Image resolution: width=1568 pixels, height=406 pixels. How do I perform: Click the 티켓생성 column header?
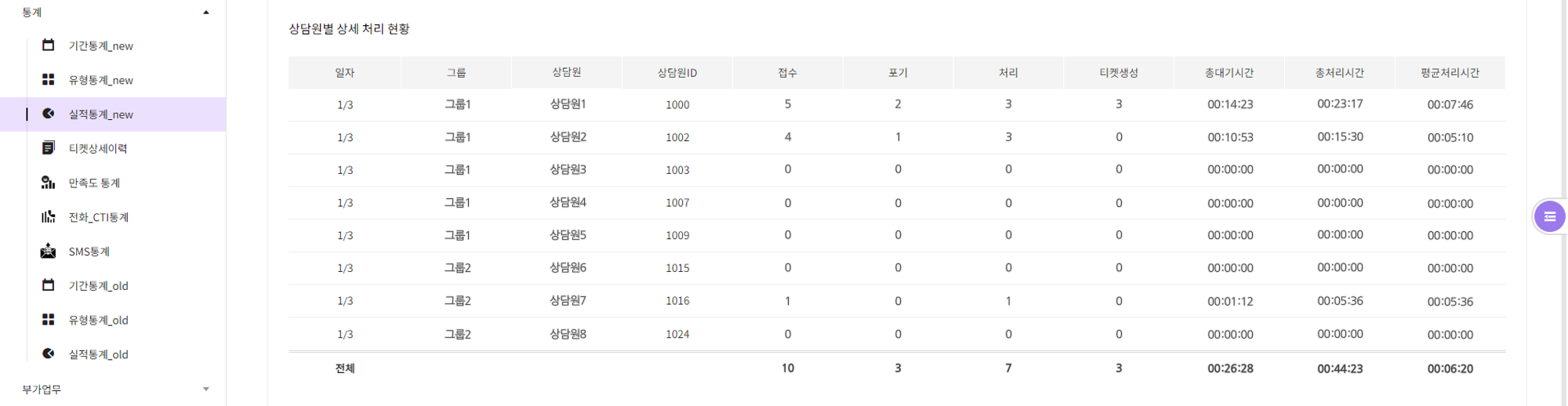pos(1119,73)
